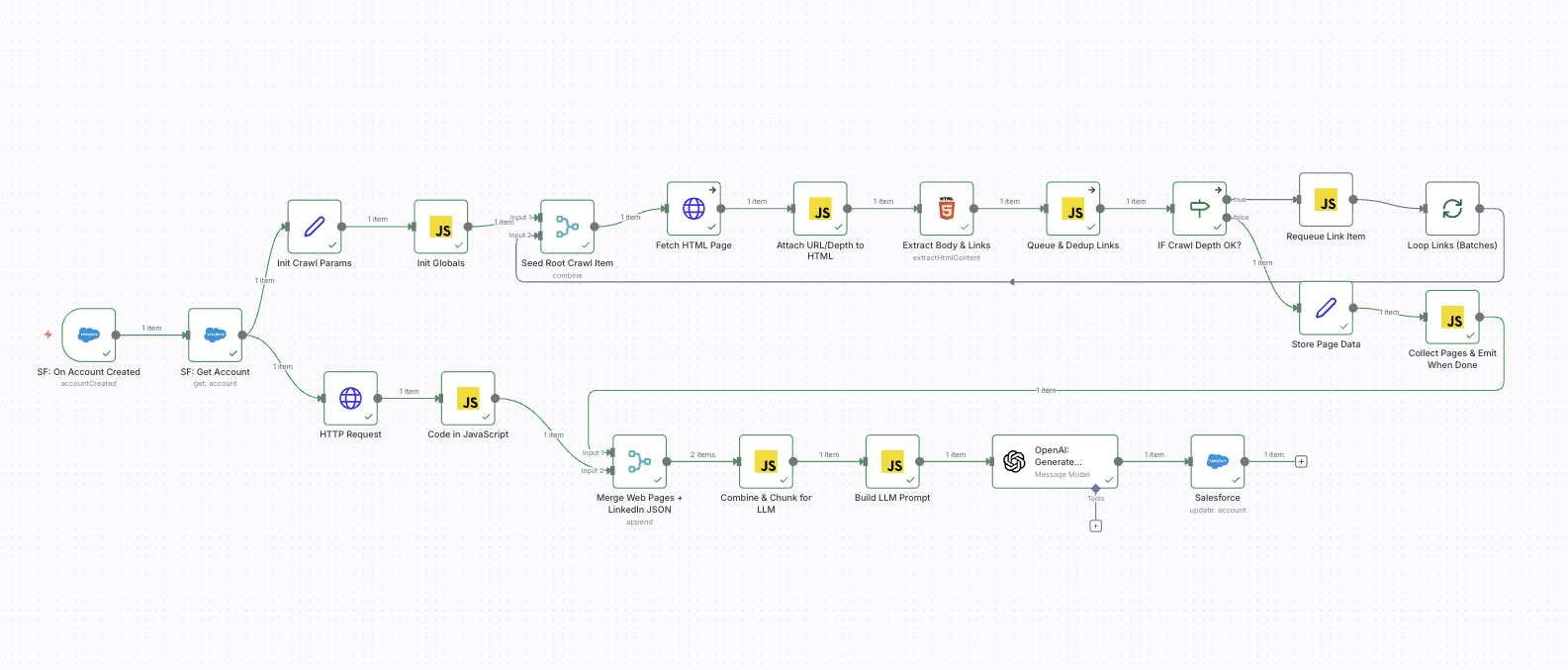The image size is (1568, 670).
Task: Open the Loop Links (Batches) node
Action: 1452,209
